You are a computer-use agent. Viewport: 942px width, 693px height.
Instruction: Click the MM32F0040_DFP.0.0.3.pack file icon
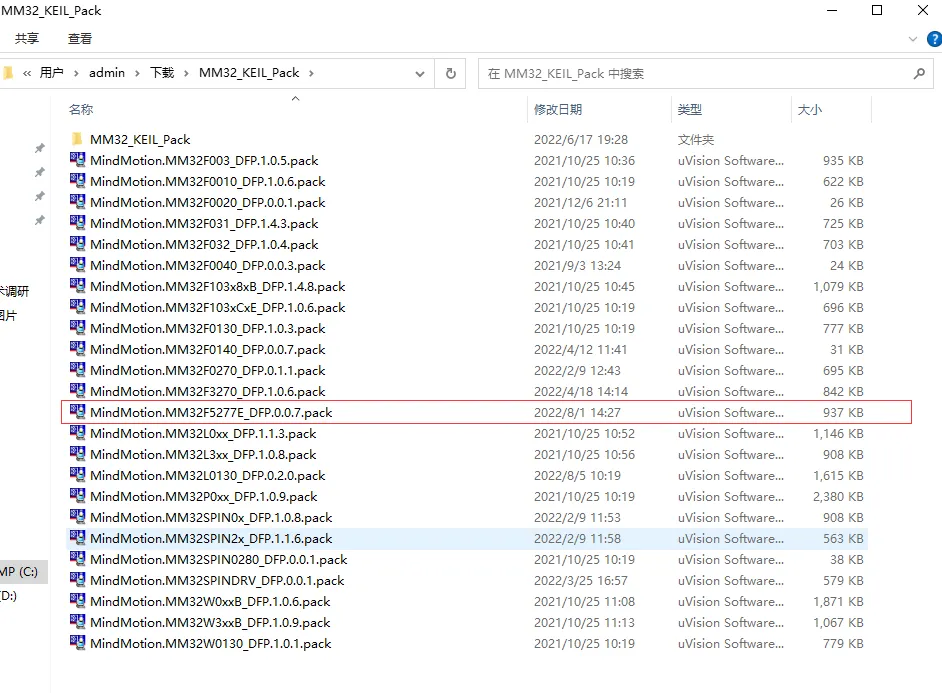(77, 265)
